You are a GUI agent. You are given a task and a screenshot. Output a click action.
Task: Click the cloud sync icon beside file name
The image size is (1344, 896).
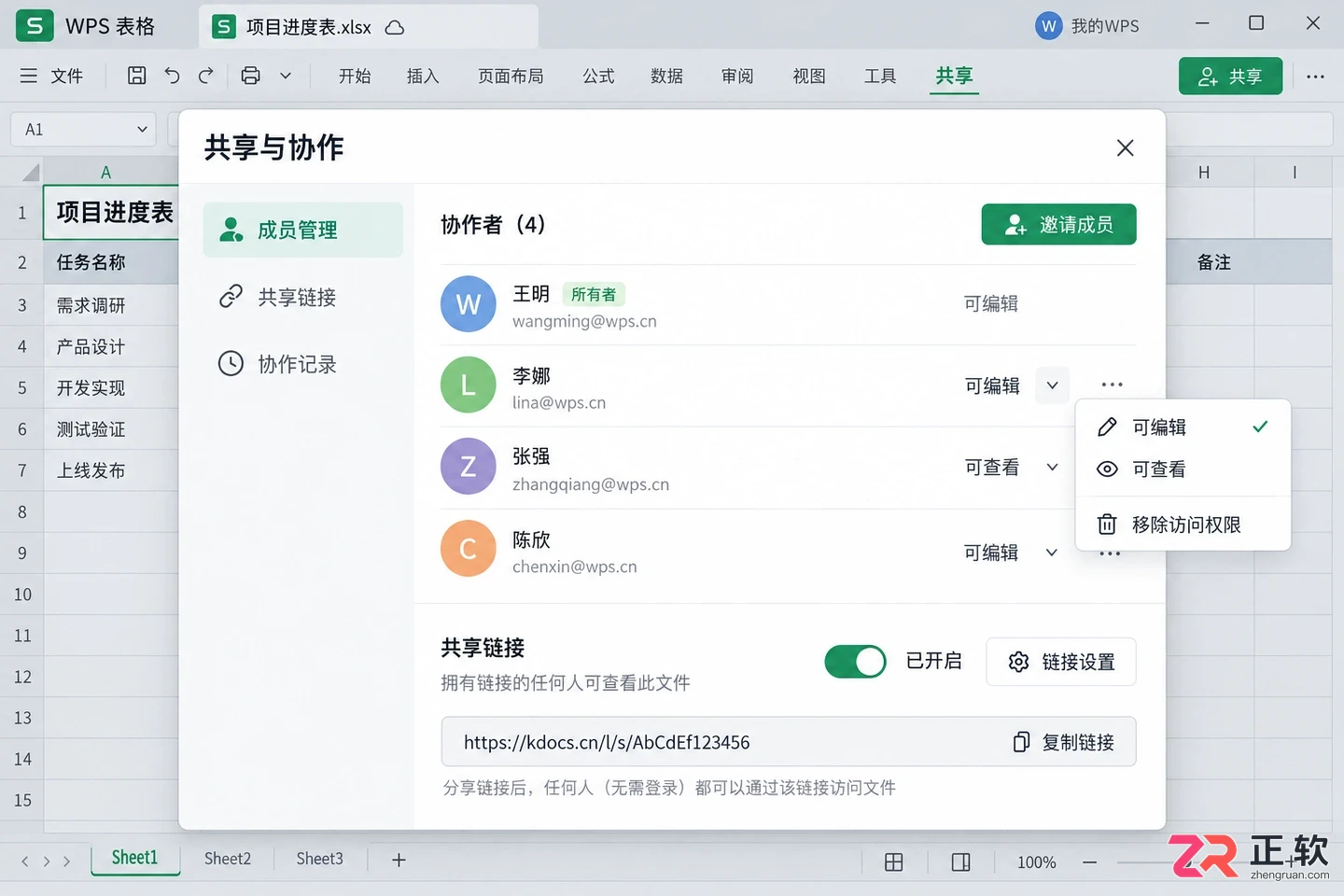coord(395,27)
